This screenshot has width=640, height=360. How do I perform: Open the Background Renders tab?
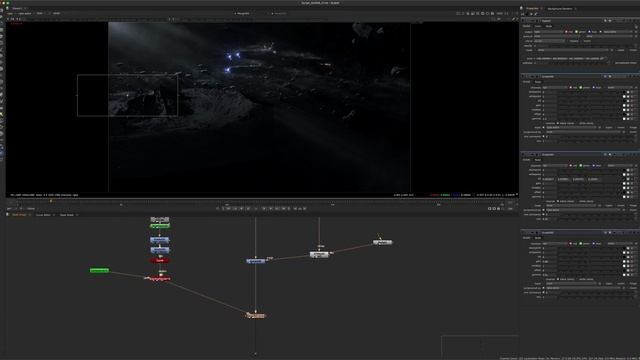click(x=560, y=9)
